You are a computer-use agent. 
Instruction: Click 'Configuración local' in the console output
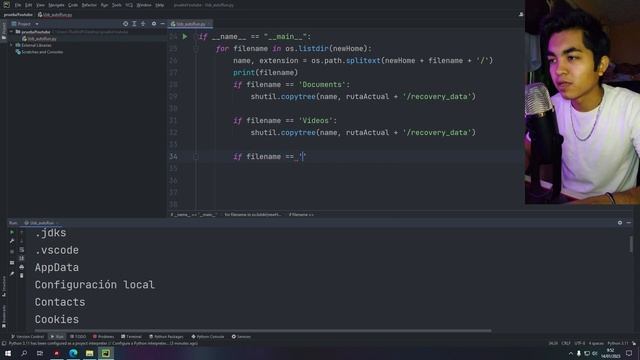point(95,284)
